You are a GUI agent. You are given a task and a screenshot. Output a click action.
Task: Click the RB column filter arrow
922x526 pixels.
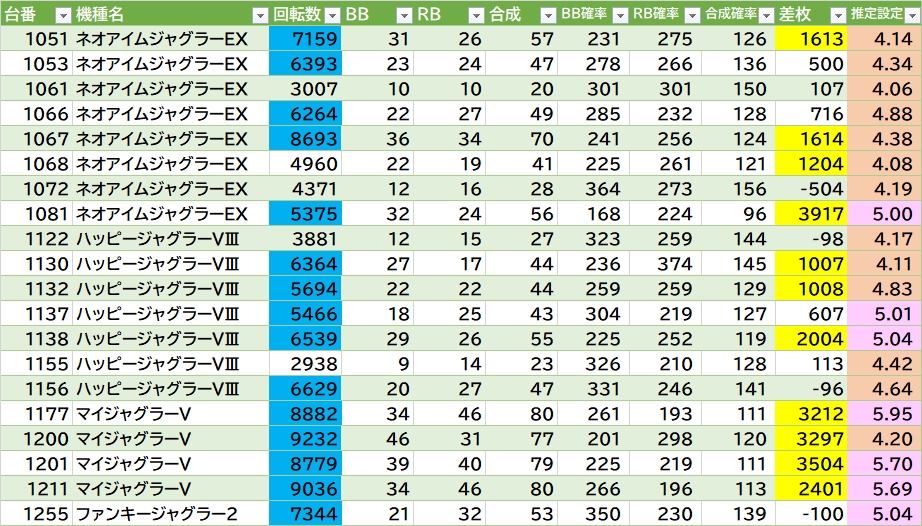[x=475, y=15]
